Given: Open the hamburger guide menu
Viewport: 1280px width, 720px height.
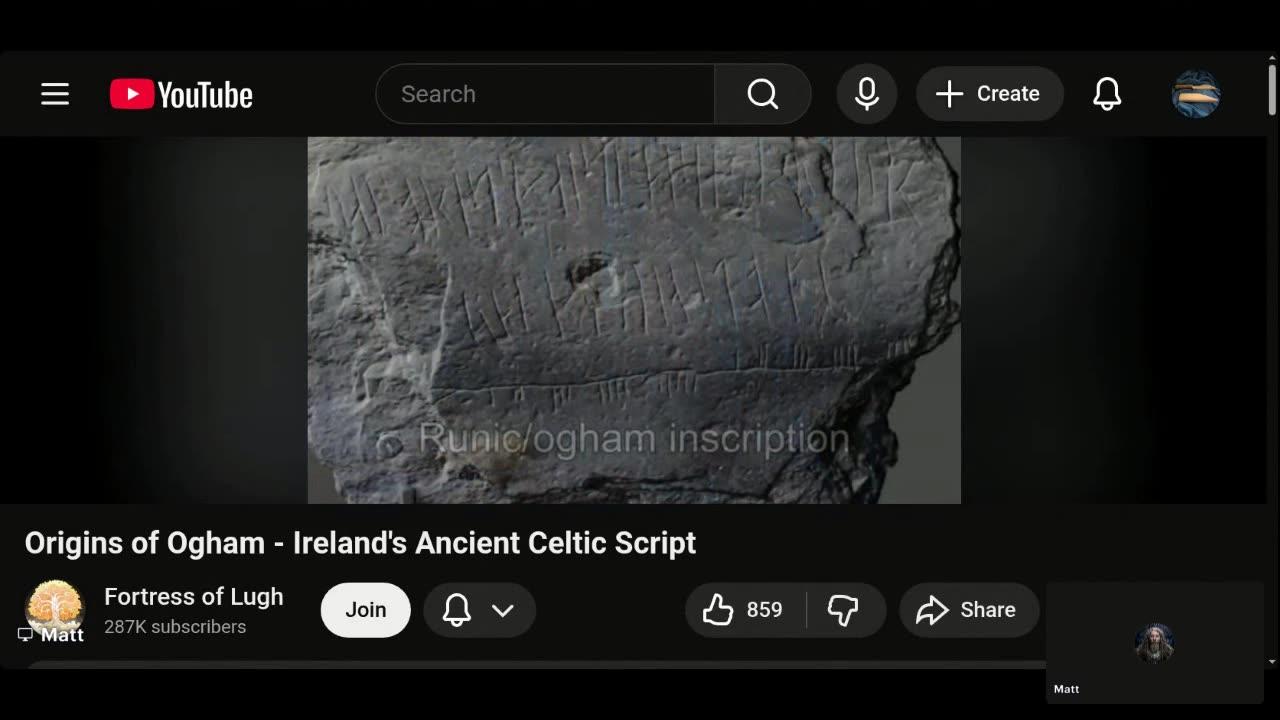Looking at the screenshot, I should (55, 94).
